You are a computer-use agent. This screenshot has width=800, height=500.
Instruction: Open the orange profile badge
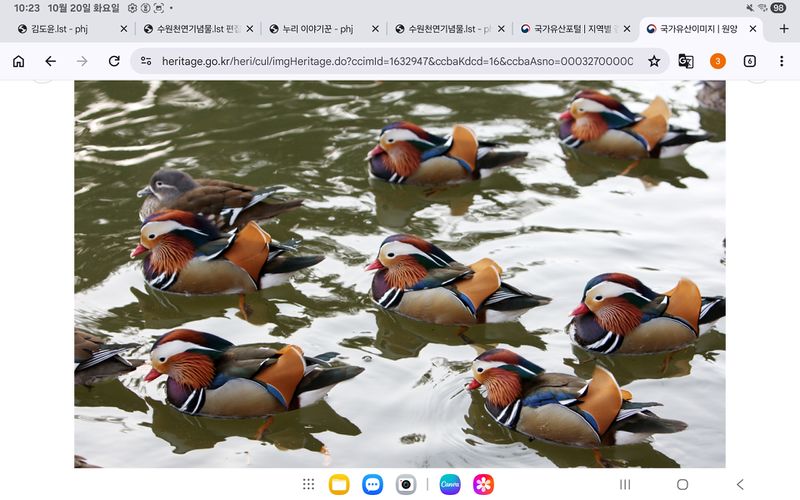pos(718,61)
